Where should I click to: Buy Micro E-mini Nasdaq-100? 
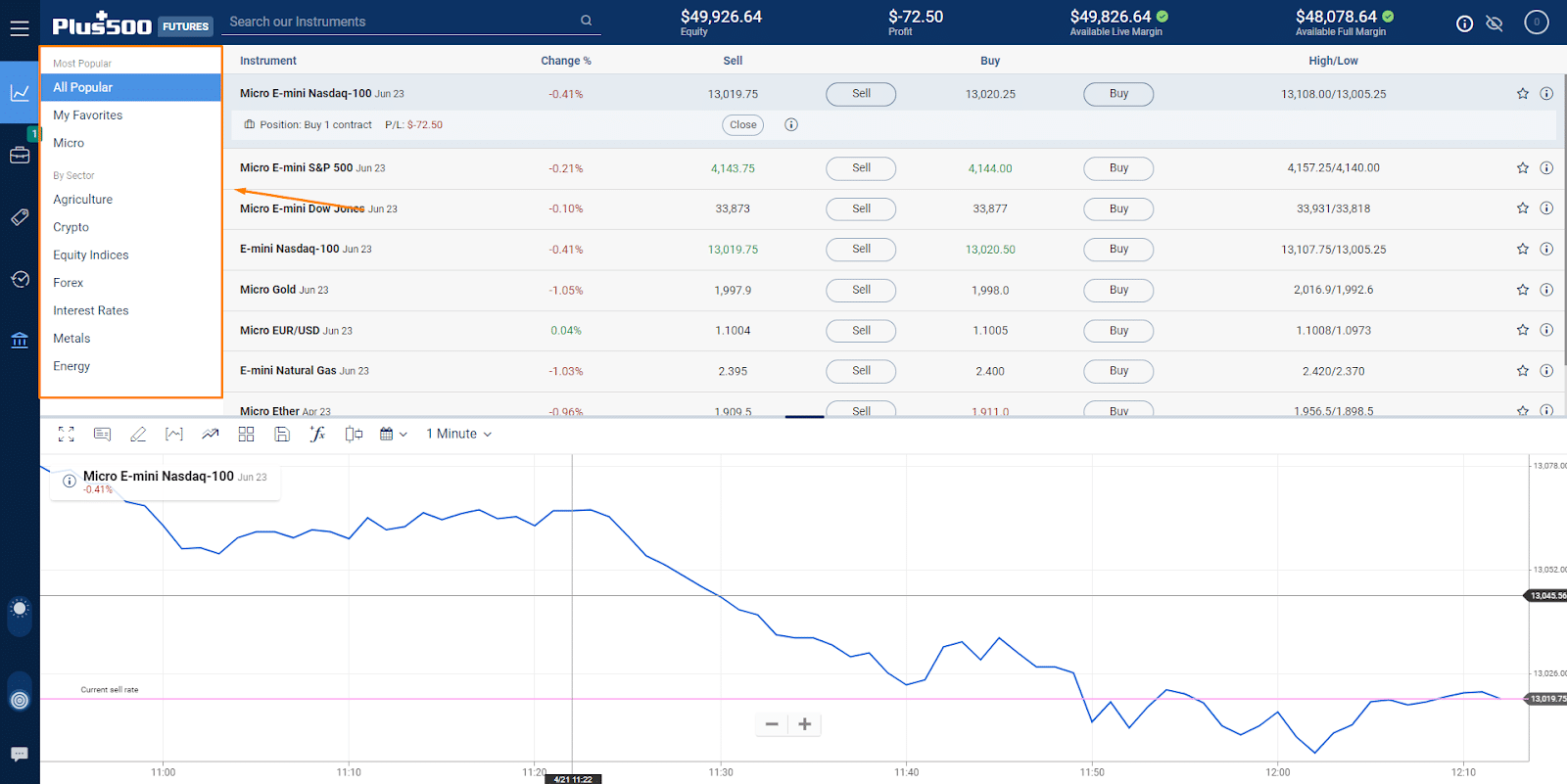pos(1118,94)
